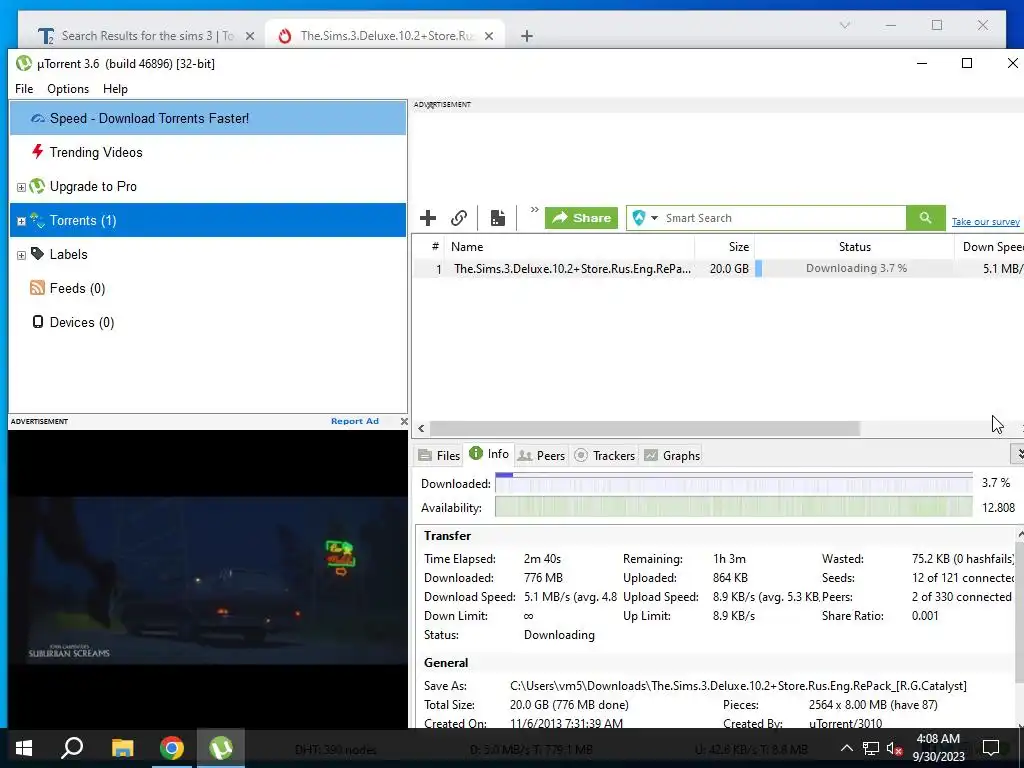
Task: Click the green search magnifier button
Action: pos(925,218)
